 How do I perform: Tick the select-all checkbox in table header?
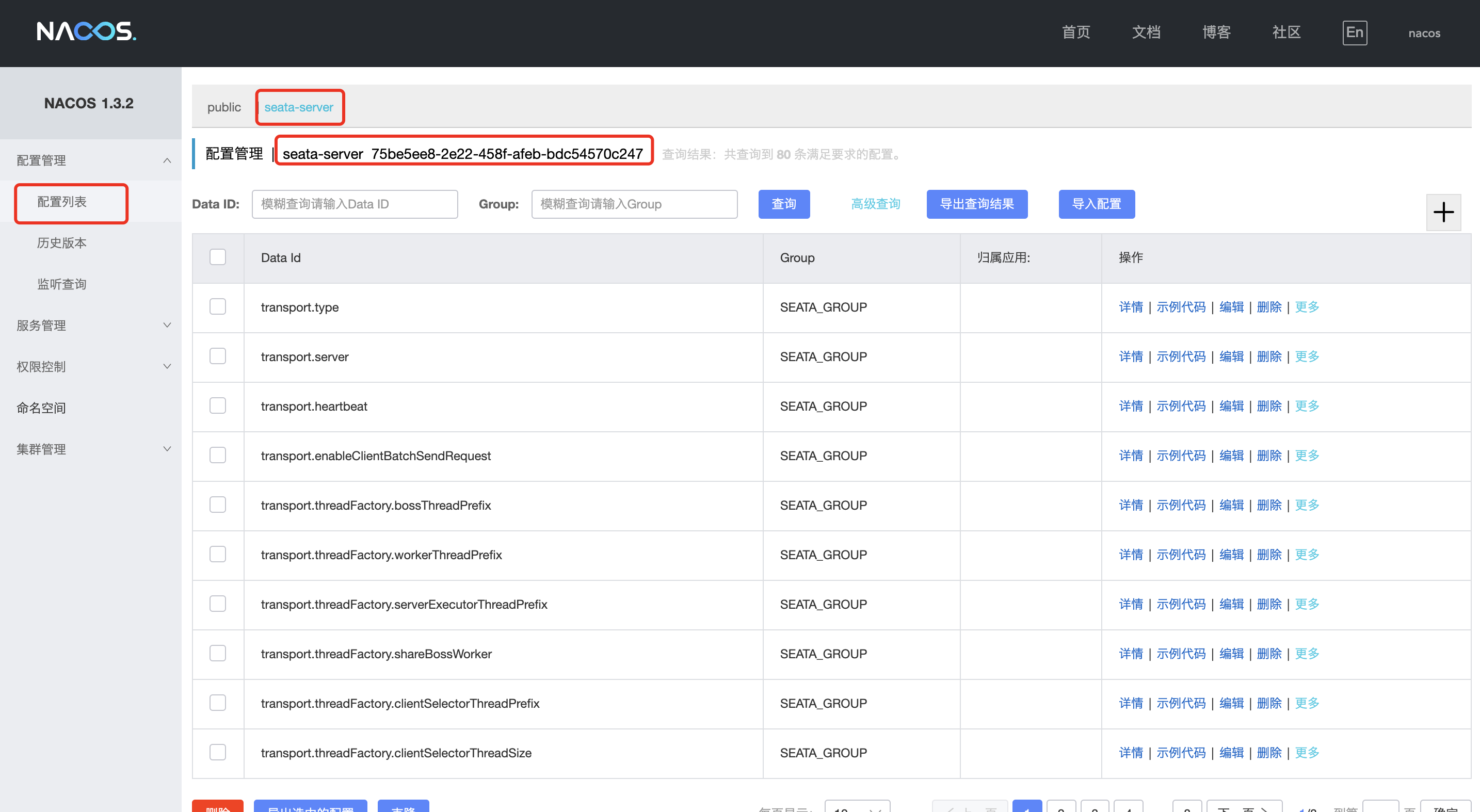(x=218, y=257)
